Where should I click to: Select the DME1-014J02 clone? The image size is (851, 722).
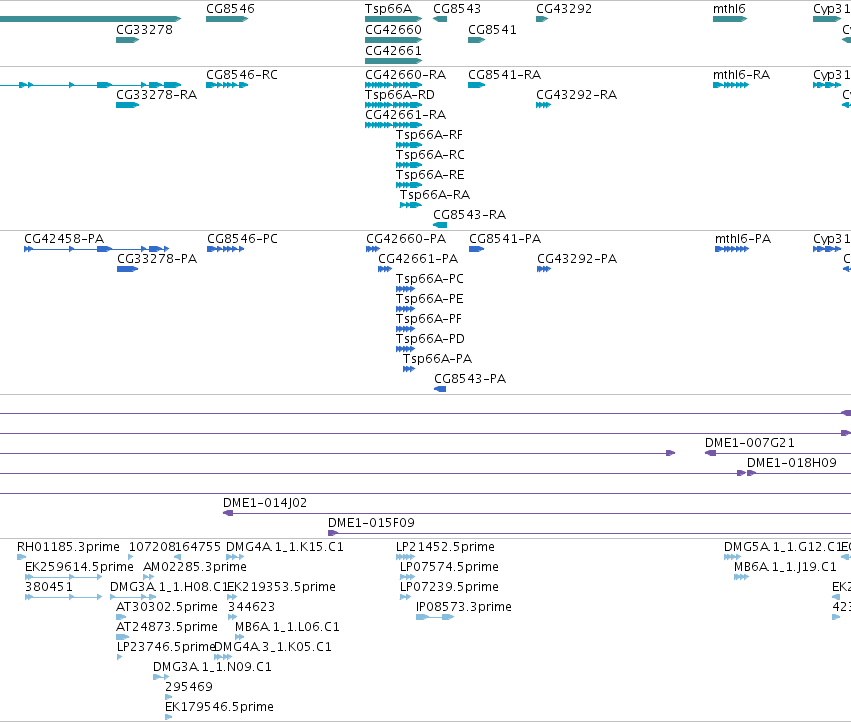click(537, 513)
